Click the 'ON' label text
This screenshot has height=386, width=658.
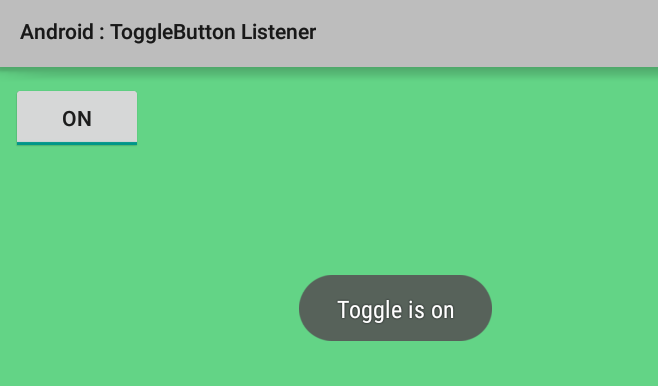pyautogui.click(x=77, y=119)
